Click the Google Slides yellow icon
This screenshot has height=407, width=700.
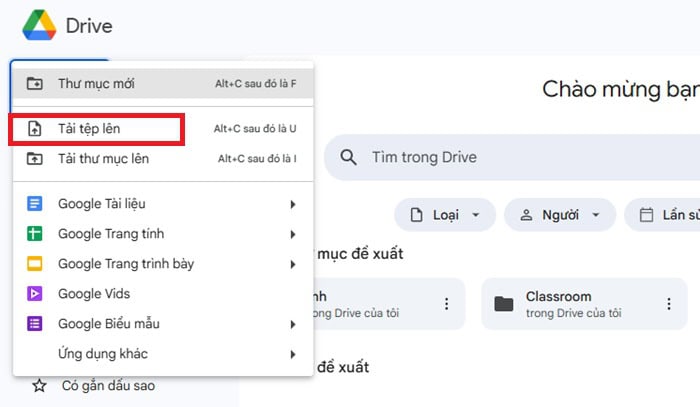(34, 263)
